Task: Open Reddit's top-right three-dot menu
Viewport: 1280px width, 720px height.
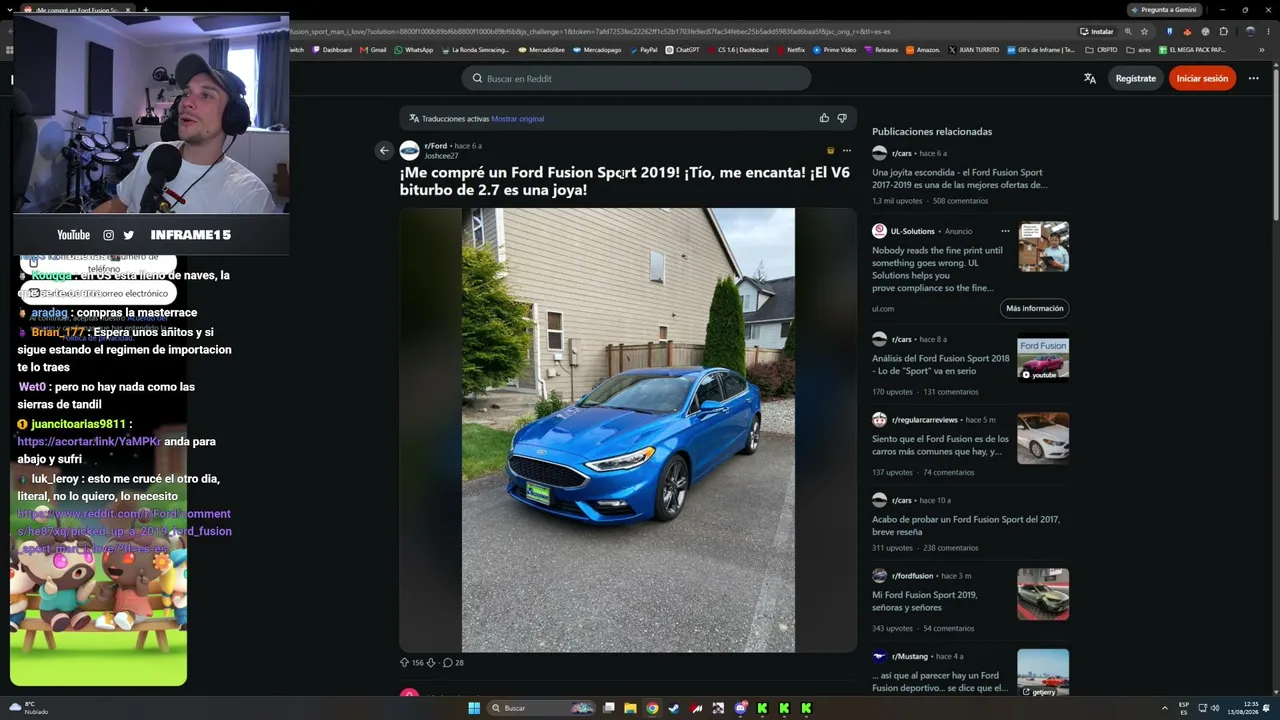Action: 1253,78
